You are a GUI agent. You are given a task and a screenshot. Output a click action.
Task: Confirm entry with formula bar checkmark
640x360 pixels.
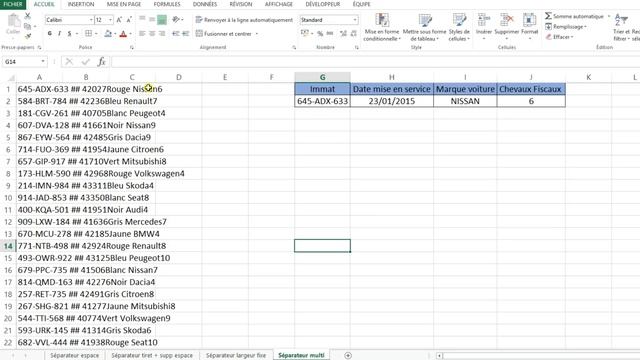point(85,62)
